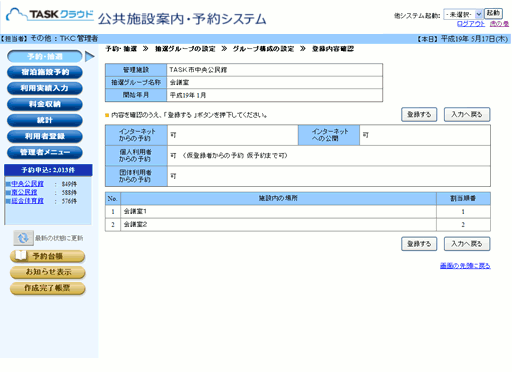Click the 作成完了帳票 button
Image resolution: width=512 pixels, height=372 pixels.
pyautogui.click(x=47, y=288)
